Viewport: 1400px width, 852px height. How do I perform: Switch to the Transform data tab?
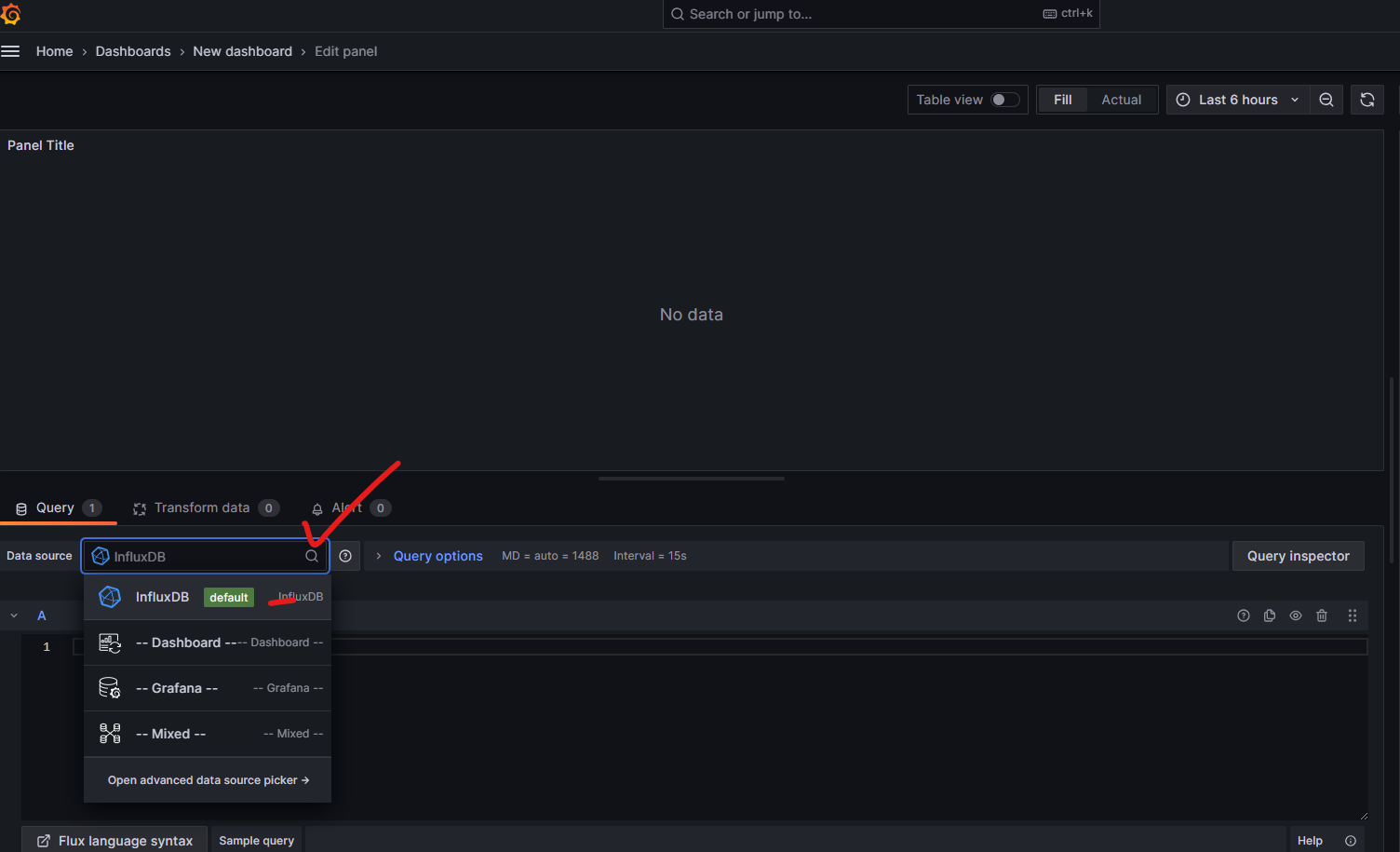coord(206,508)
